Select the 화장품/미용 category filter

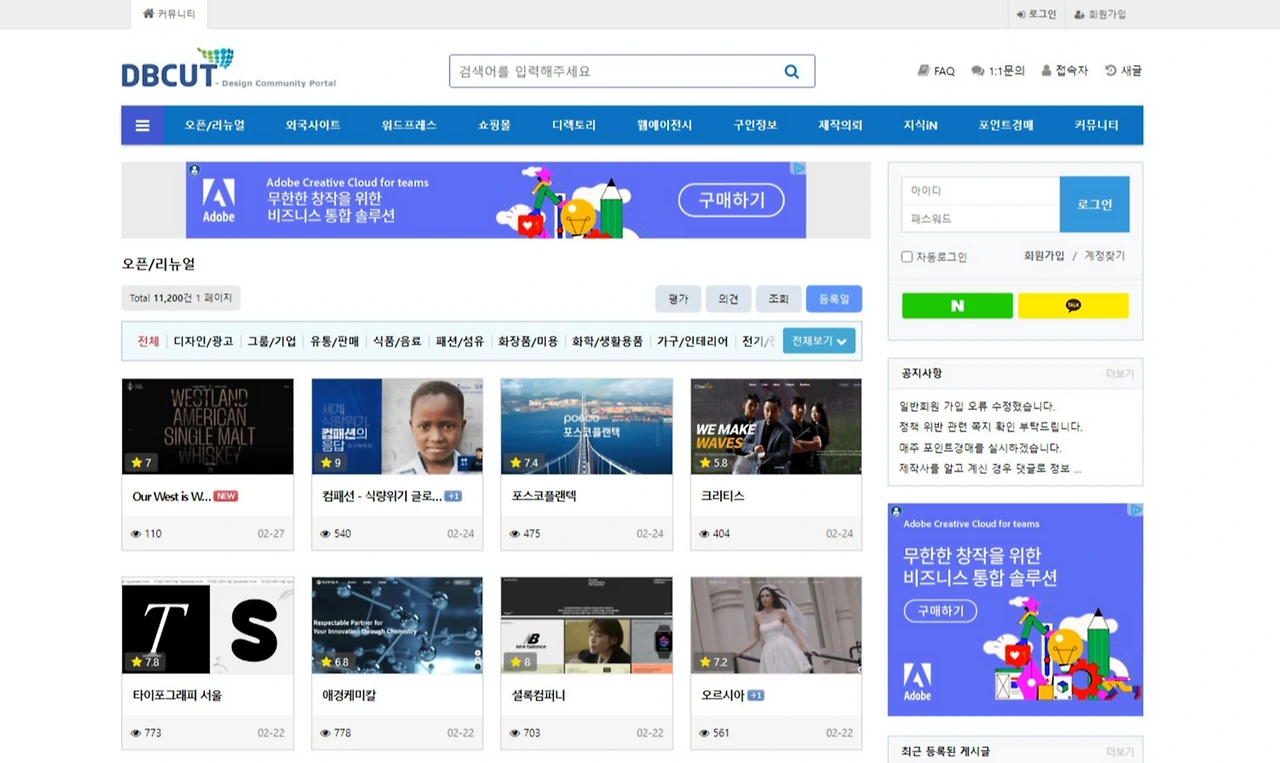click(x=529, y=341)
